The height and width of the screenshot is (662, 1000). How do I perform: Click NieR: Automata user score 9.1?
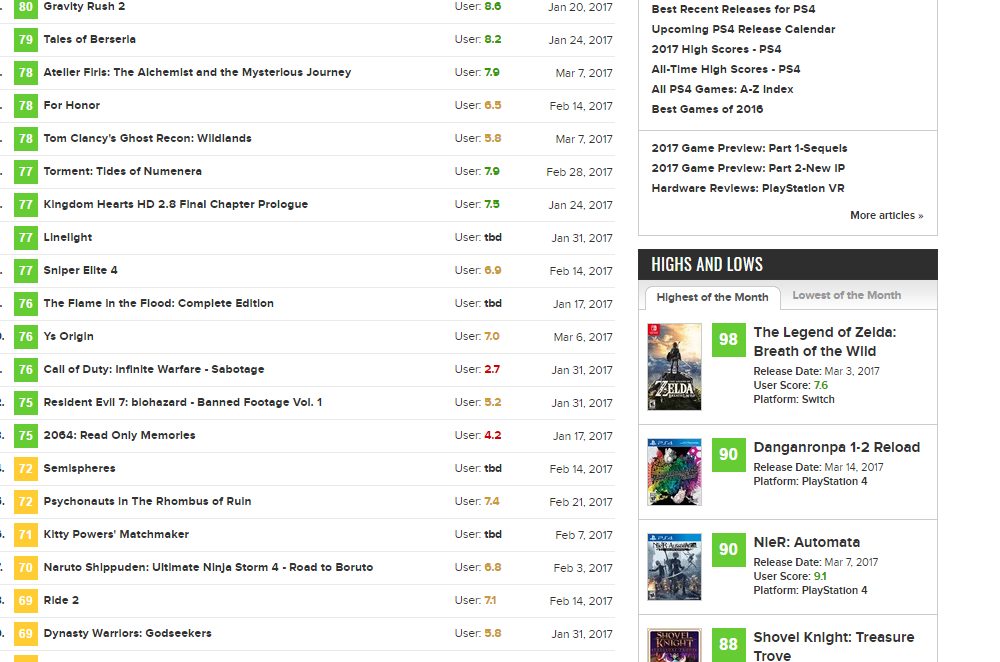(820, 576)
